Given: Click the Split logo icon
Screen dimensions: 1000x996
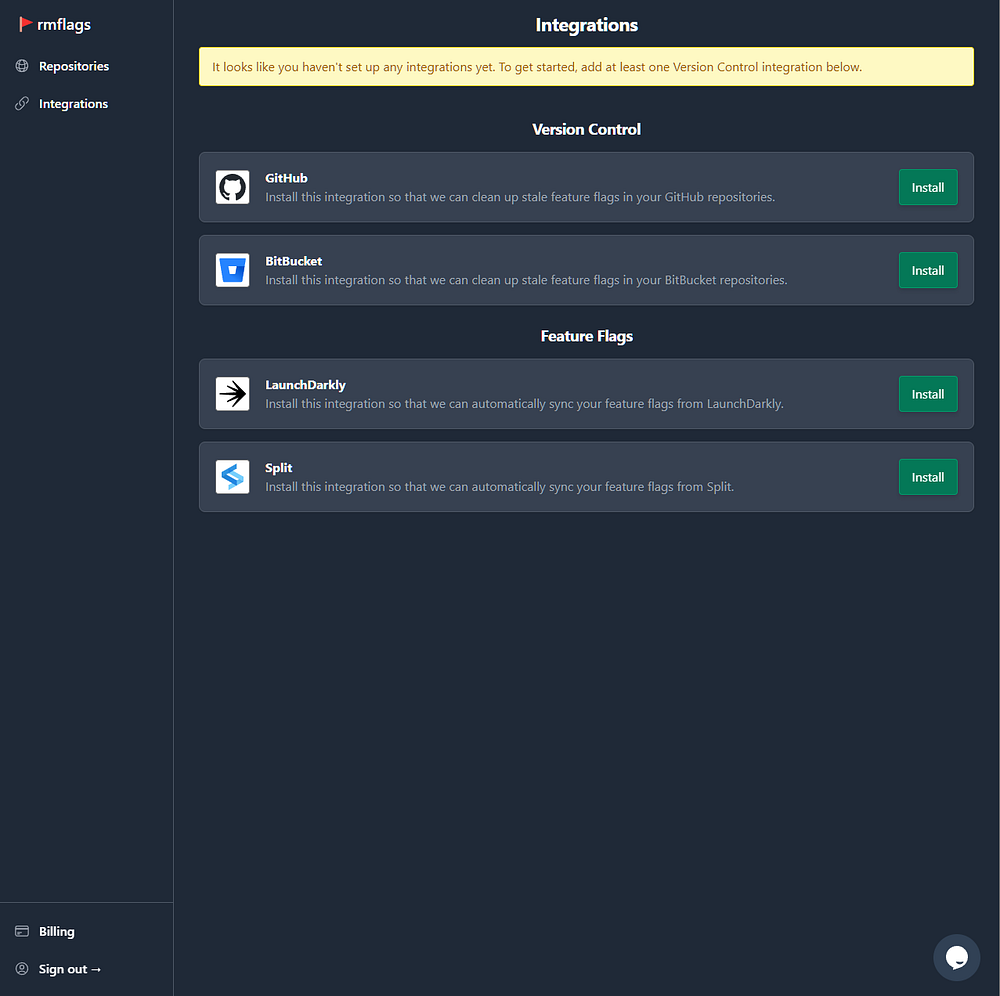Looking at the screenshot, I should (x=233, y=477).
